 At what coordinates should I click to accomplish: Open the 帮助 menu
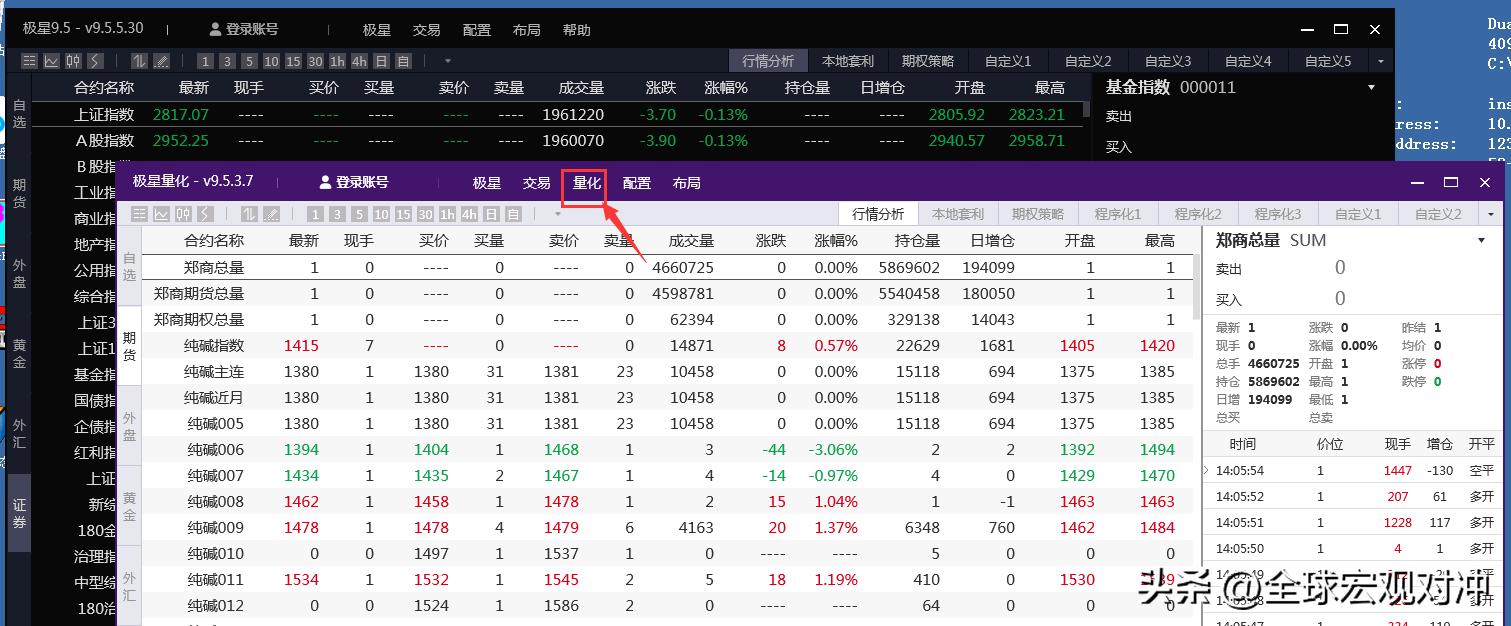[x=576, y=30]
